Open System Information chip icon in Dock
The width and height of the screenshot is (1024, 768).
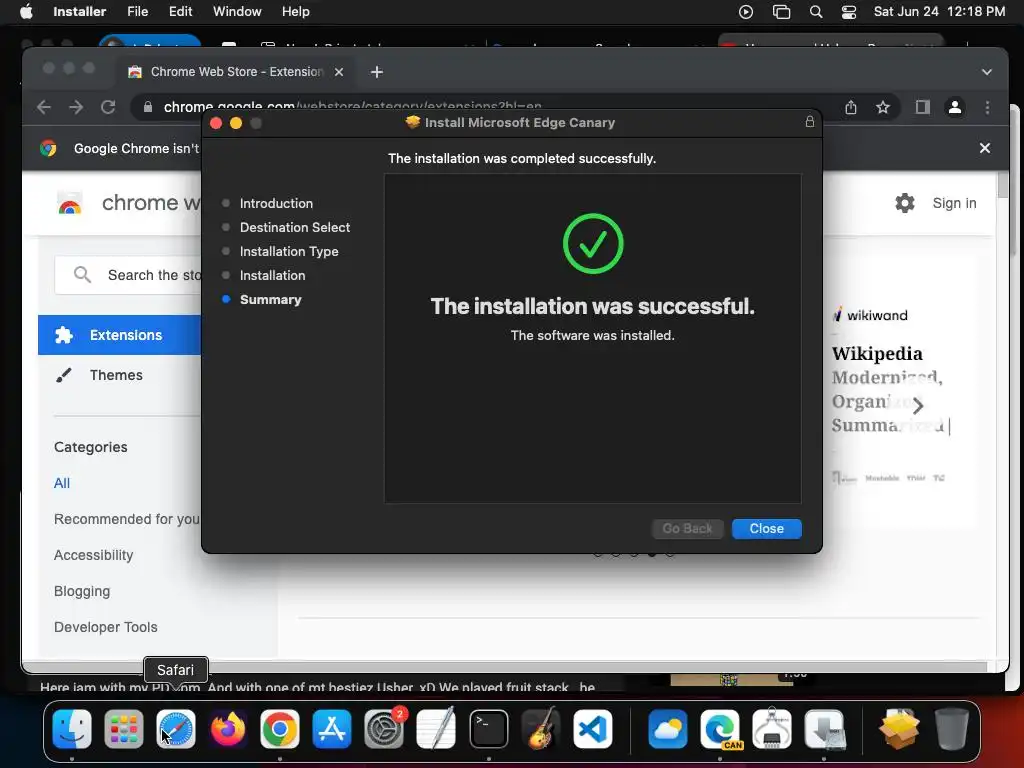point(772,728)
